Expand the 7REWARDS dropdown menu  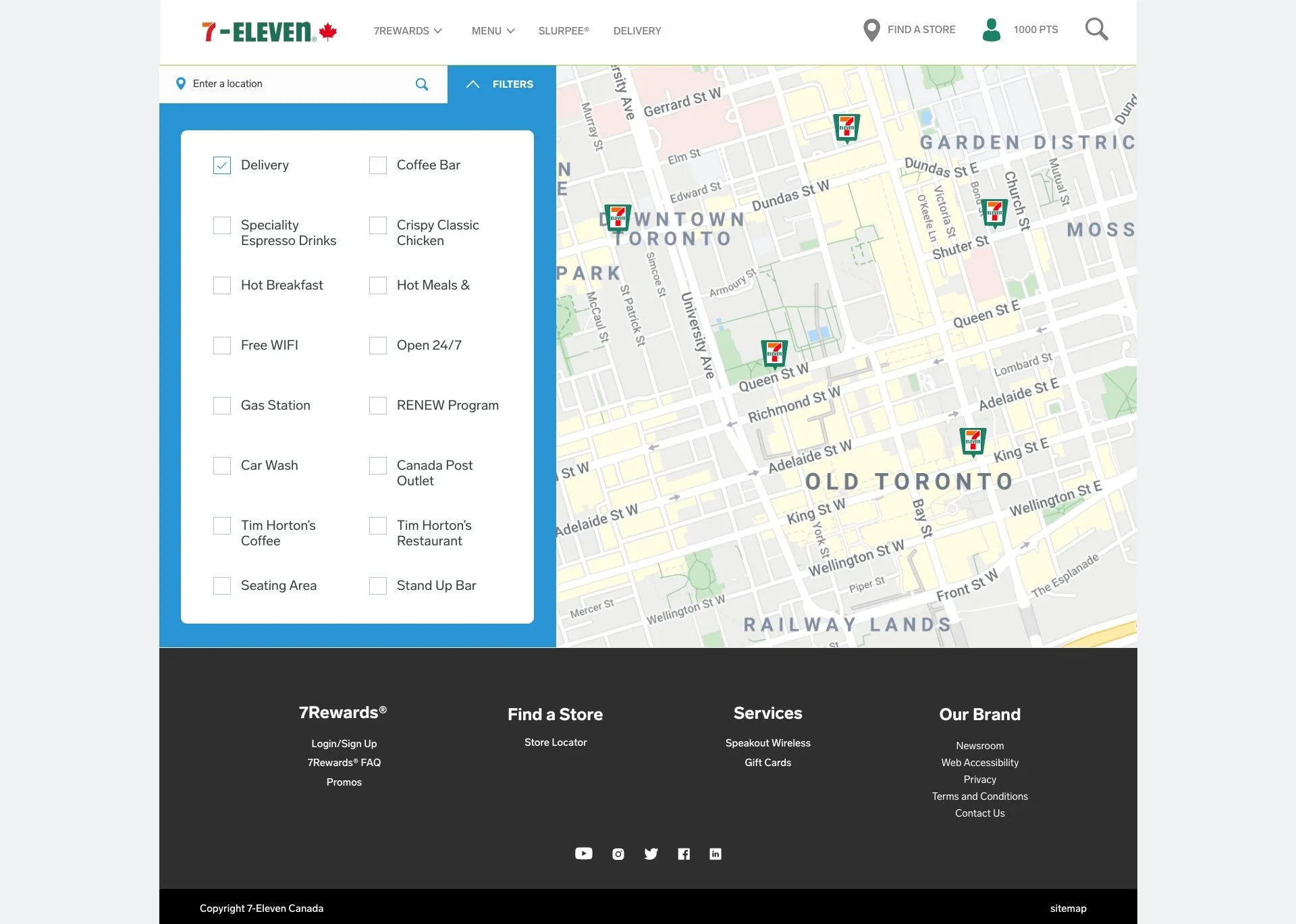[408, 31]
